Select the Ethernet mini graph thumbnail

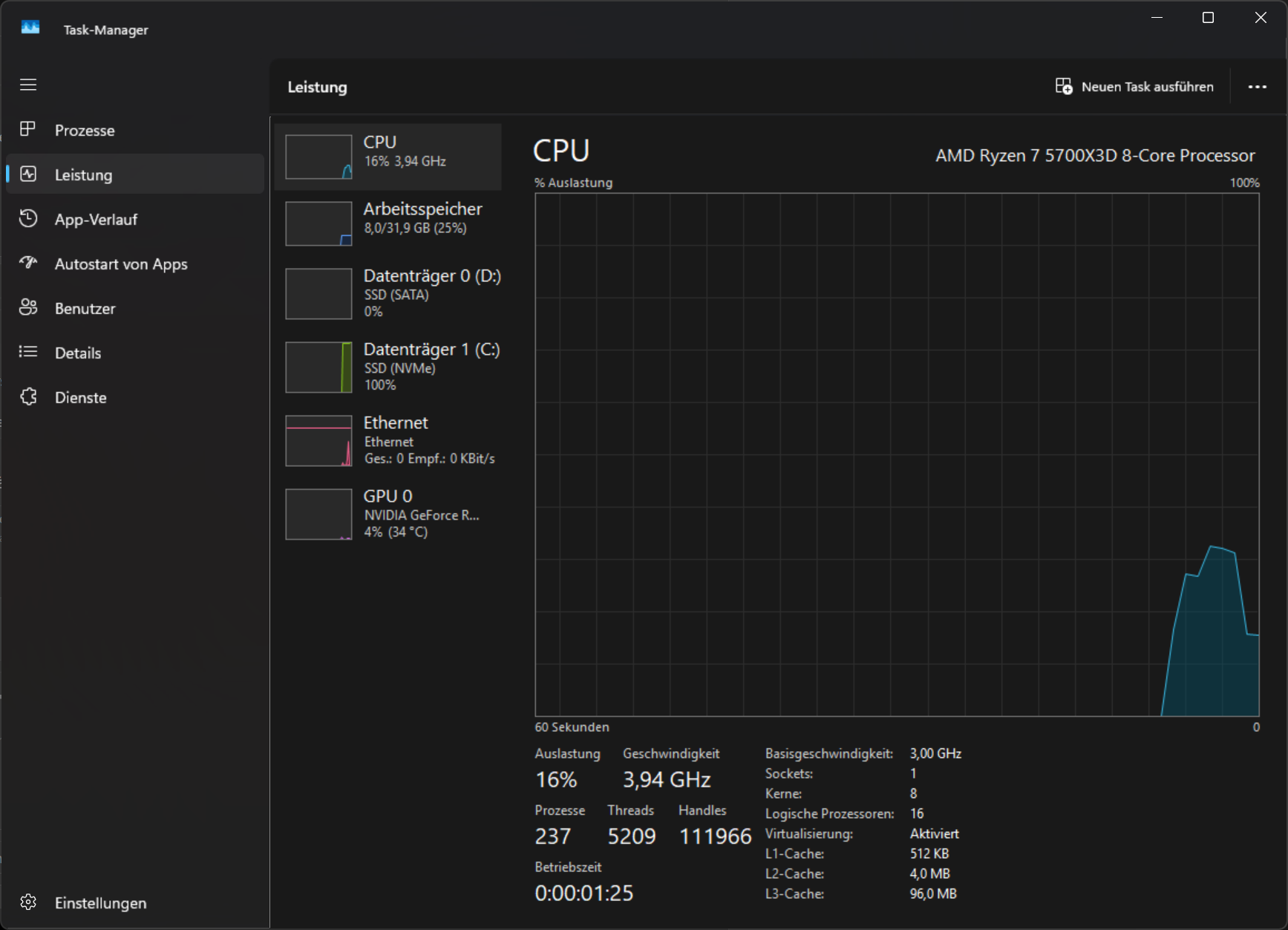click(318, 440)
